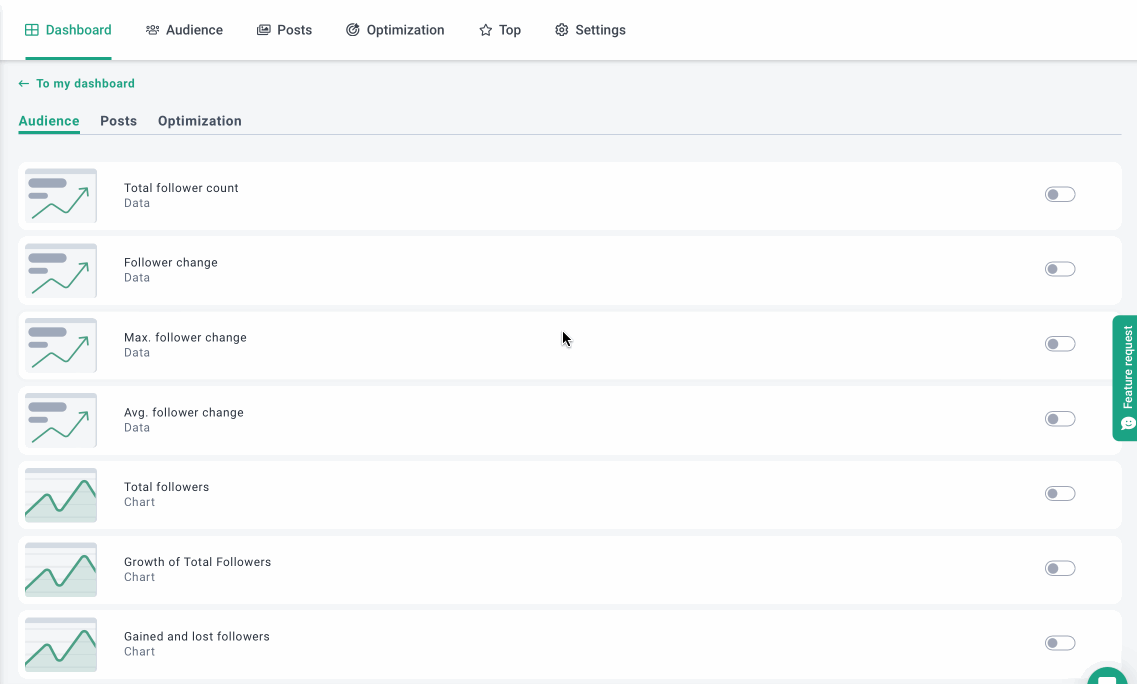The width and height of the screenshot is (1137, 684).
Task: Click the To my dashboard link
Action: pos(85,84)
